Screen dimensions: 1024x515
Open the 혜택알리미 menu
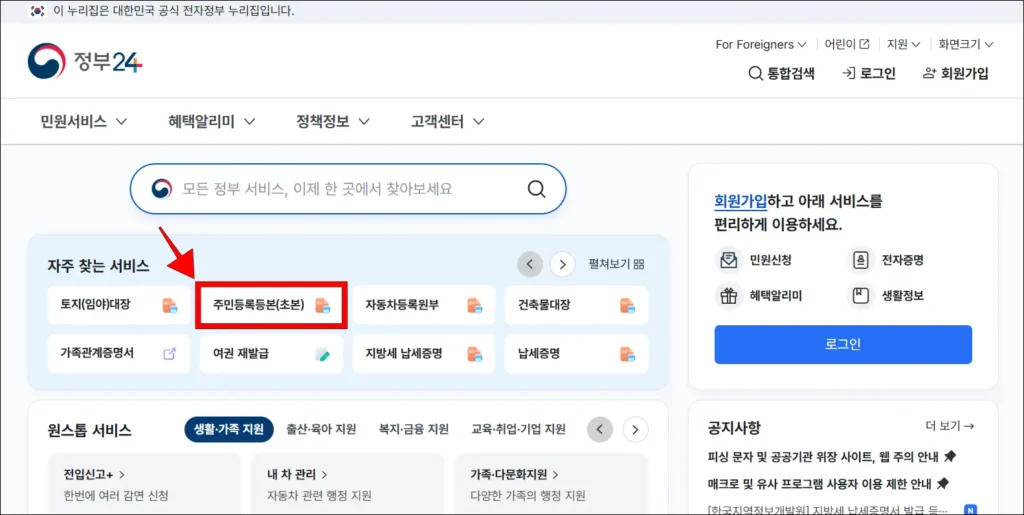(x=212, y=121)
